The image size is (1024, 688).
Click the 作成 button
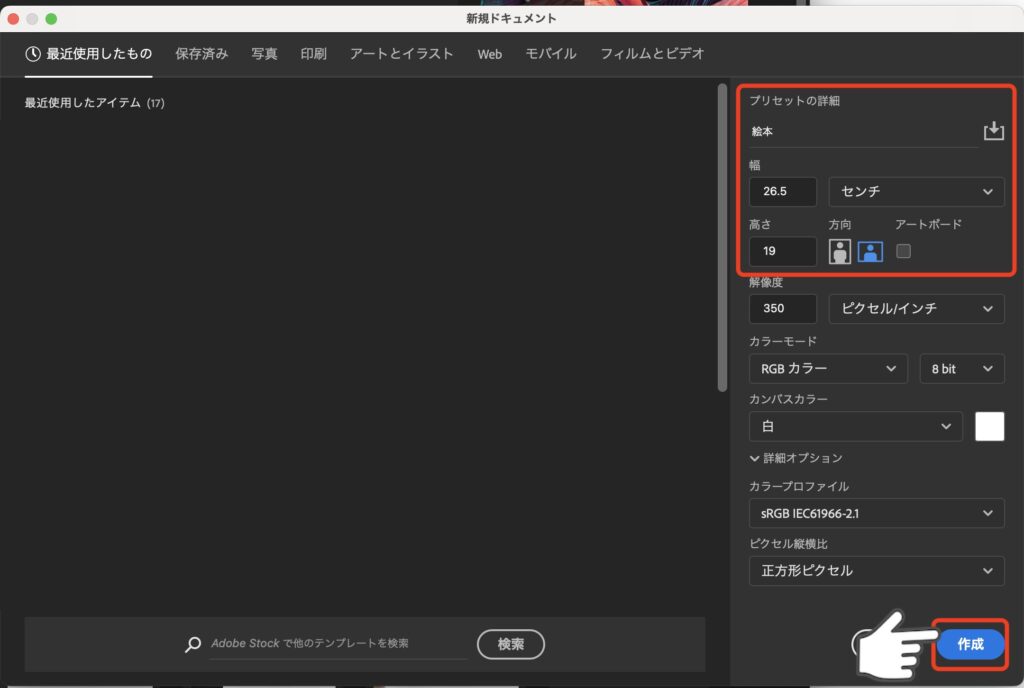(x=970, y=645)
